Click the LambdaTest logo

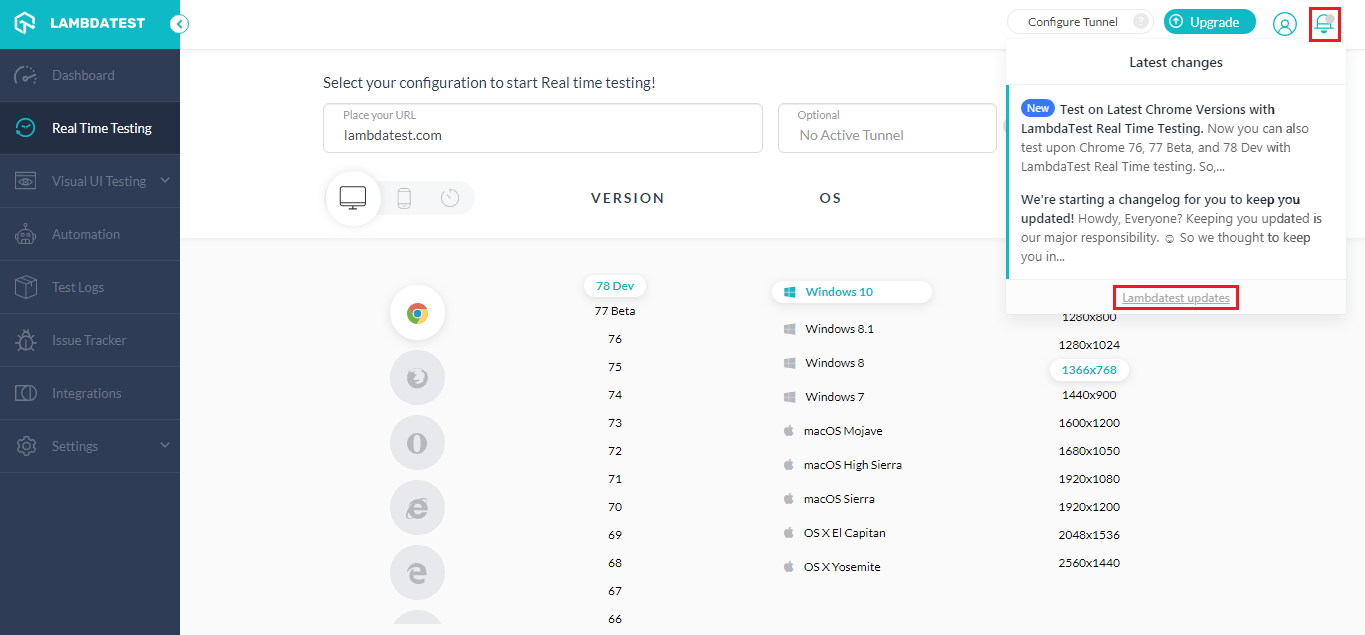coord(80,23)
